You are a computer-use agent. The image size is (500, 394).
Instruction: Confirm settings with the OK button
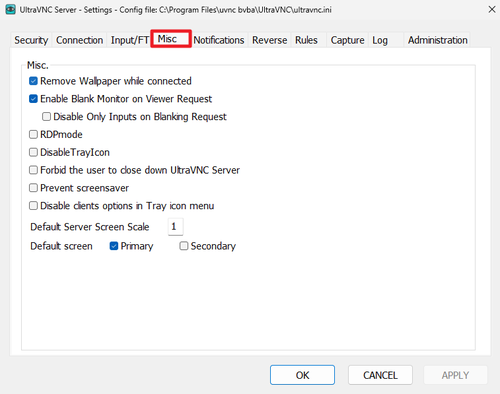tap(302, 375)
